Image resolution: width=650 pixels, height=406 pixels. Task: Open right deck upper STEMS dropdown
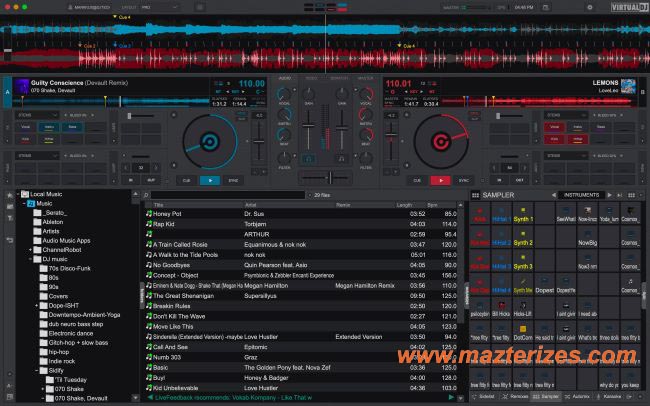coord(566,115)
